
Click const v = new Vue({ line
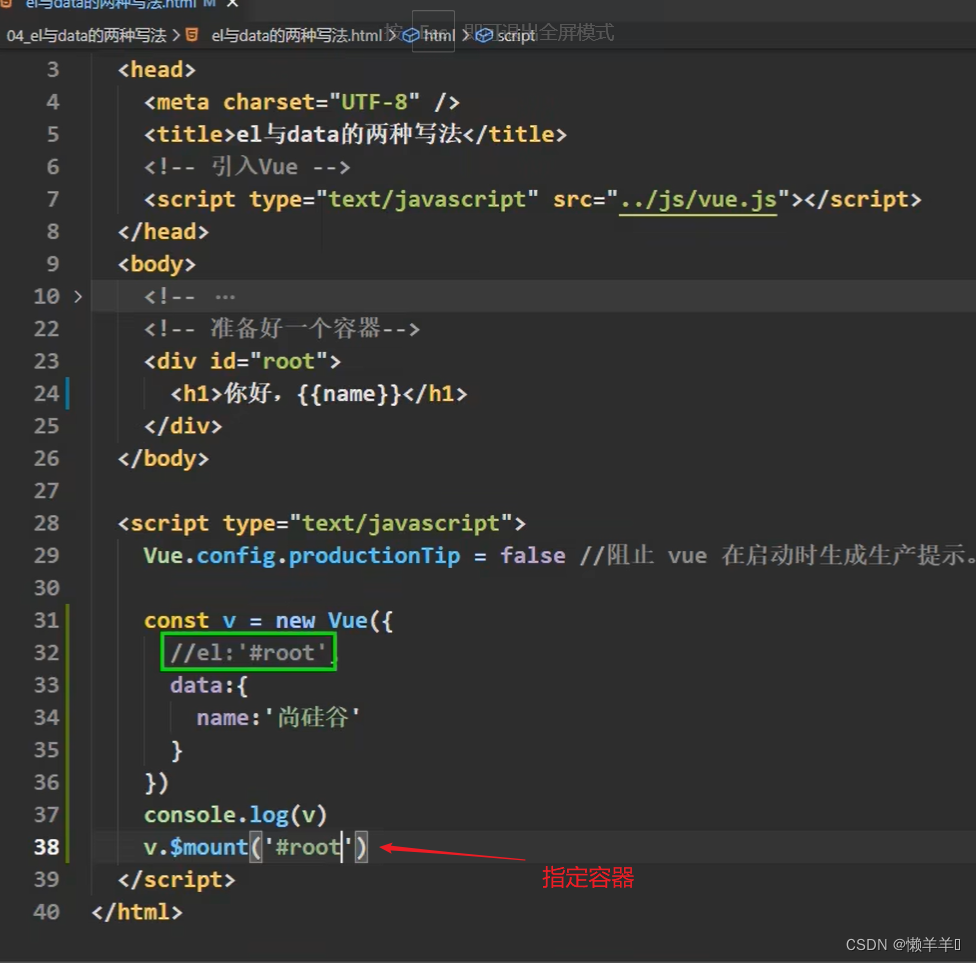click(268, 621)
